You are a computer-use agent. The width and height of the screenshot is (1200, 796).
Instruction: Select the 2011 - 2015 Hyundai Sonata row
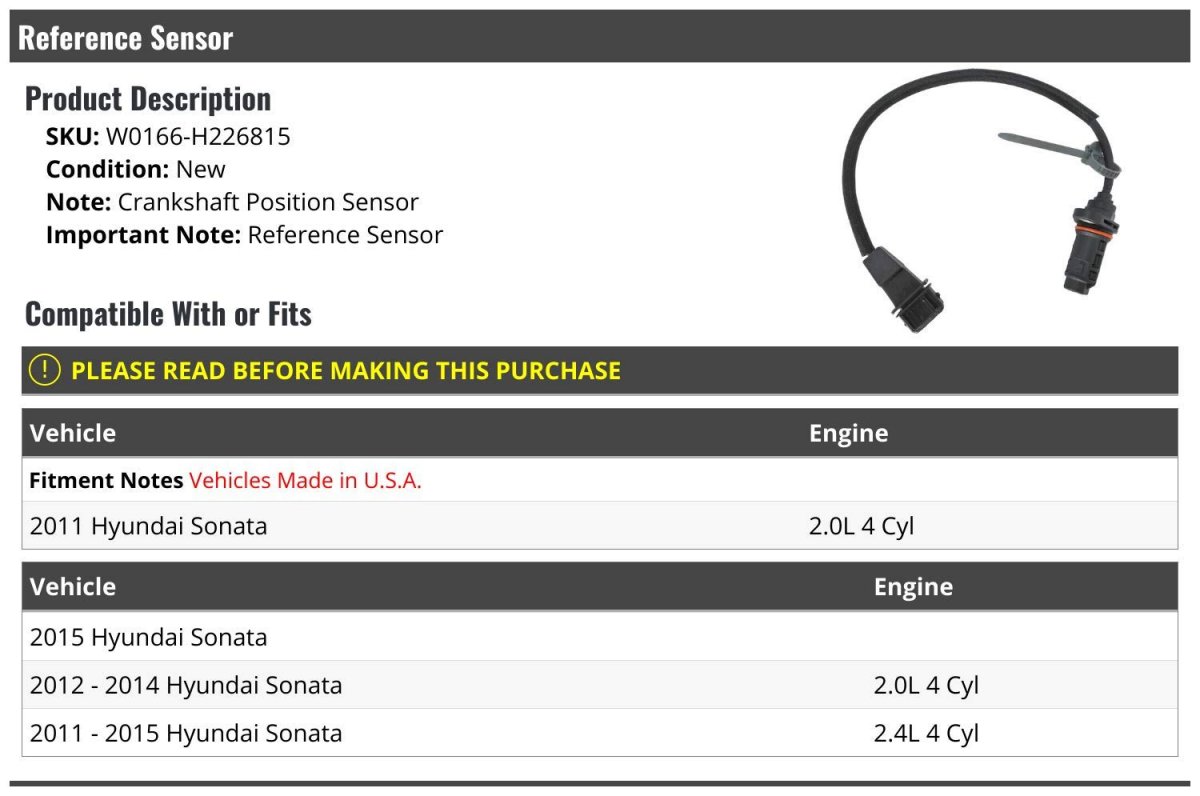(x=600, y=733)
